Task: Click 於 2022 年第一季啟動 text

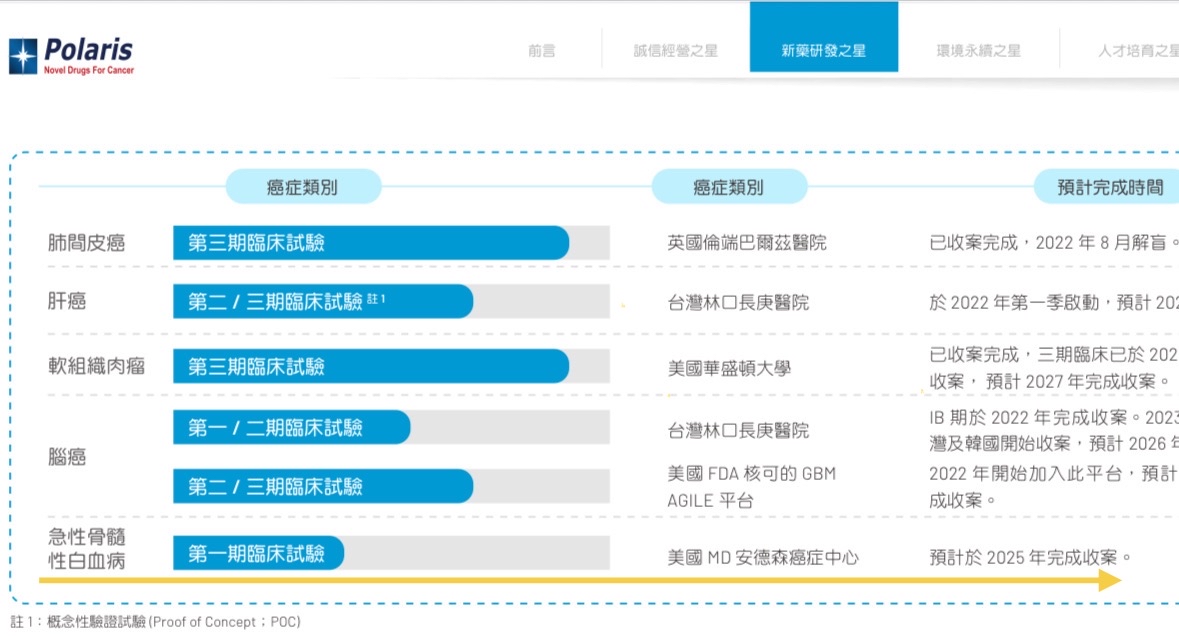Action: pos(1017,302)
